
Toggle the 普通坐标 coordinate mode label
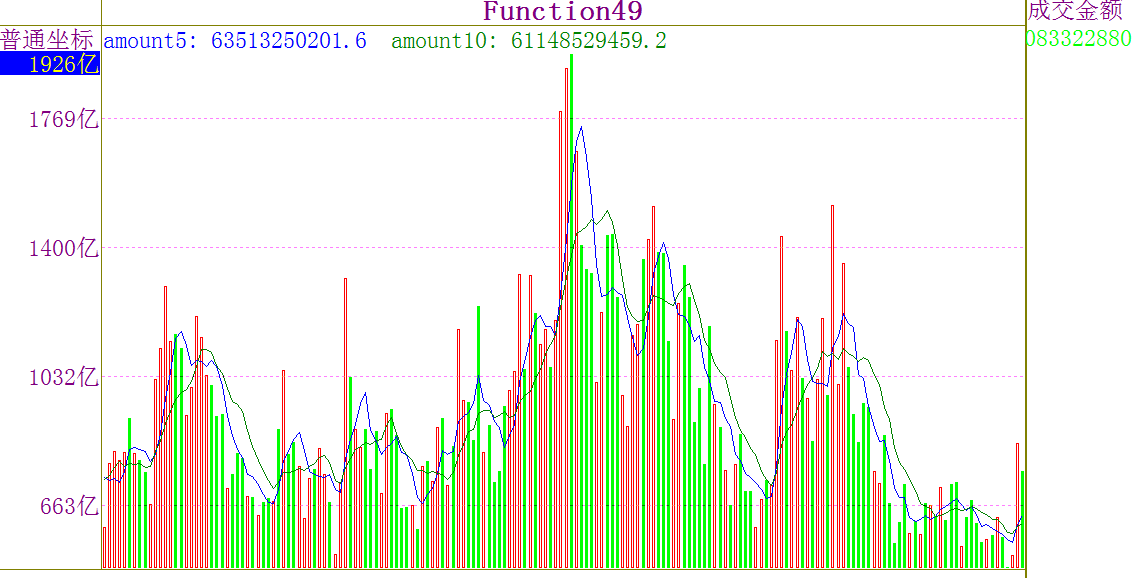tap(47, 40)
